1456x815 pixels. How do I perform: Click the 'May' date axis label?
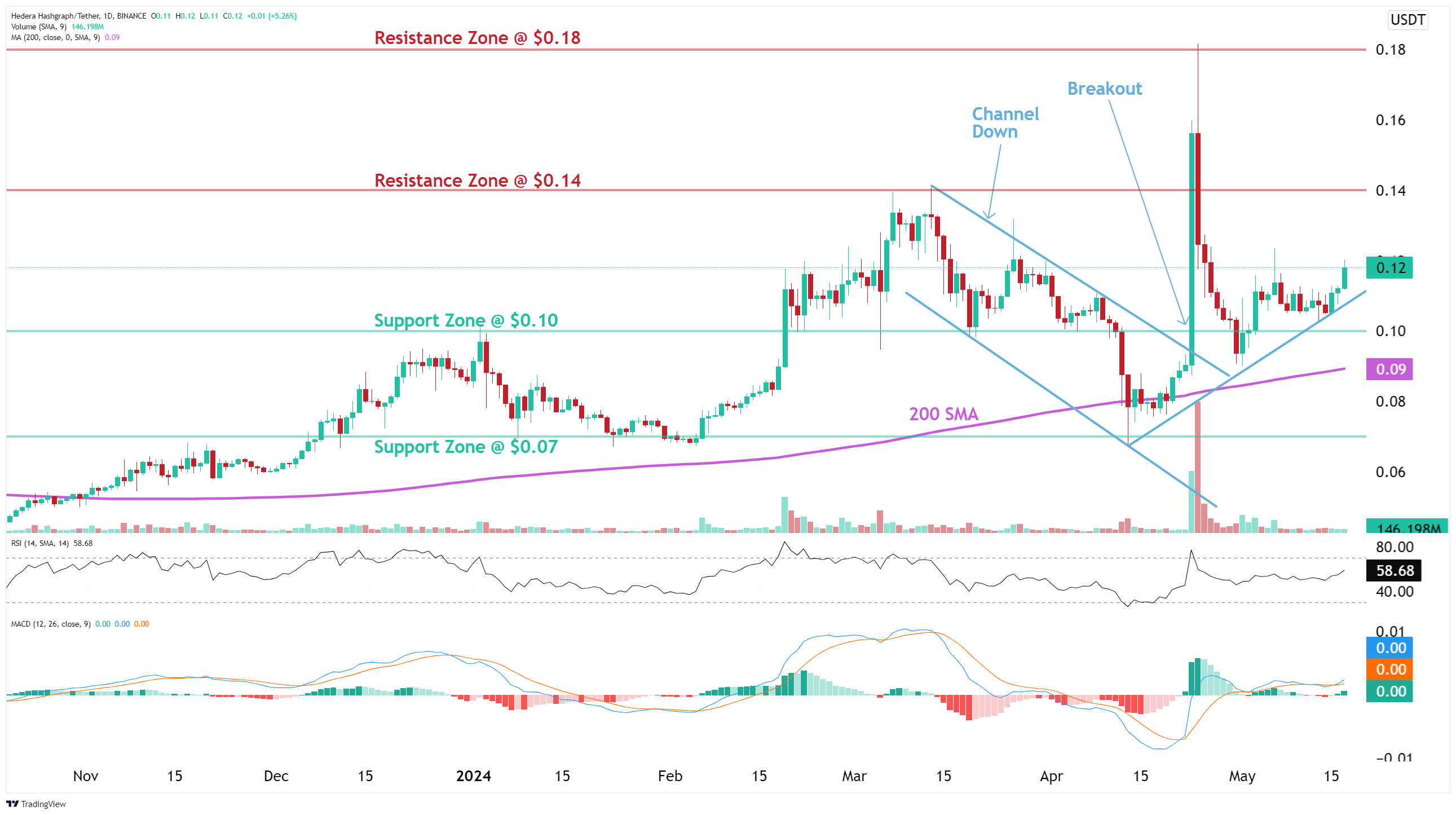[1242, 776]
